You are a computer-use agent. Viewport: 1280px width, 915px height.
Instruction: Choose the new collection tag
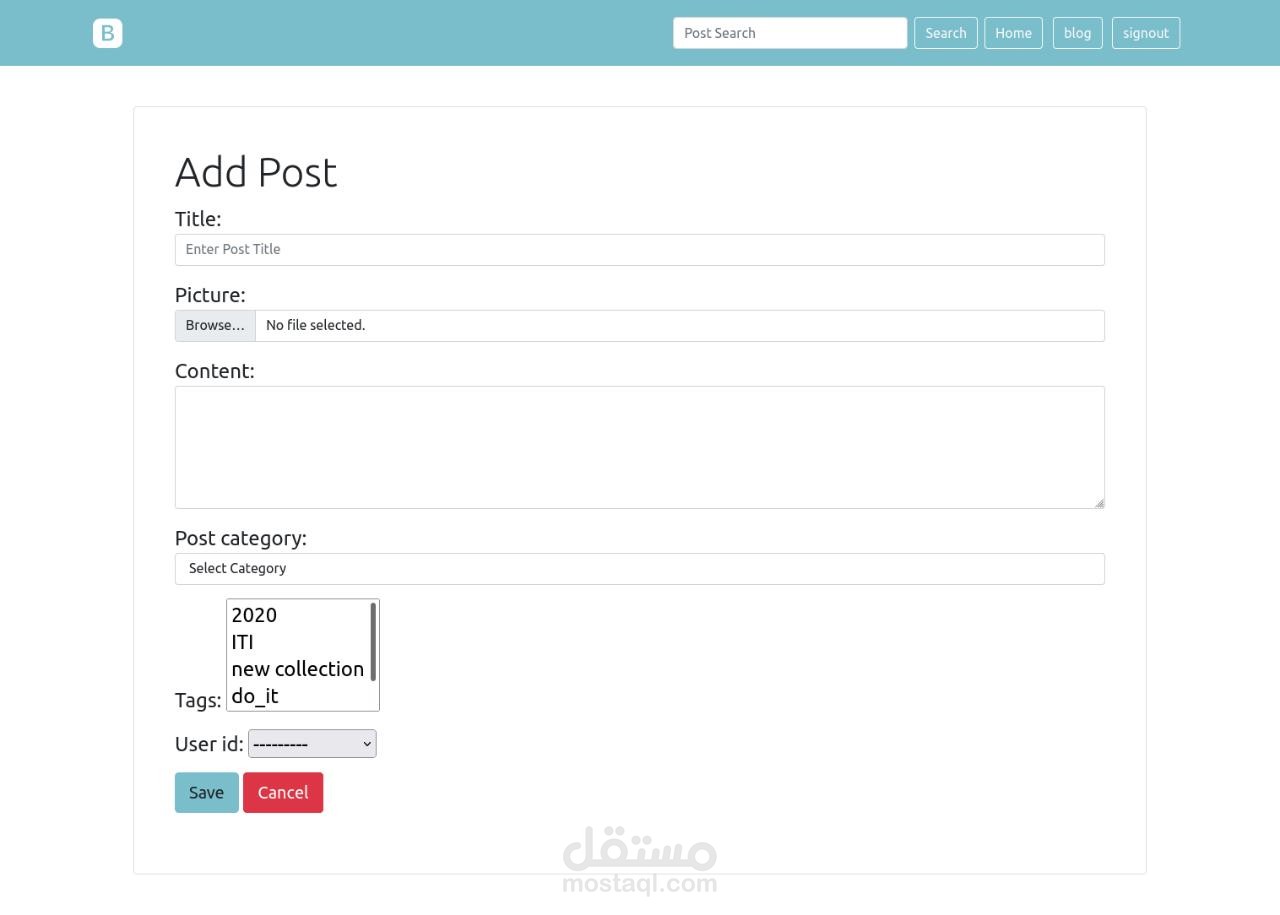[x=298, y=669]
